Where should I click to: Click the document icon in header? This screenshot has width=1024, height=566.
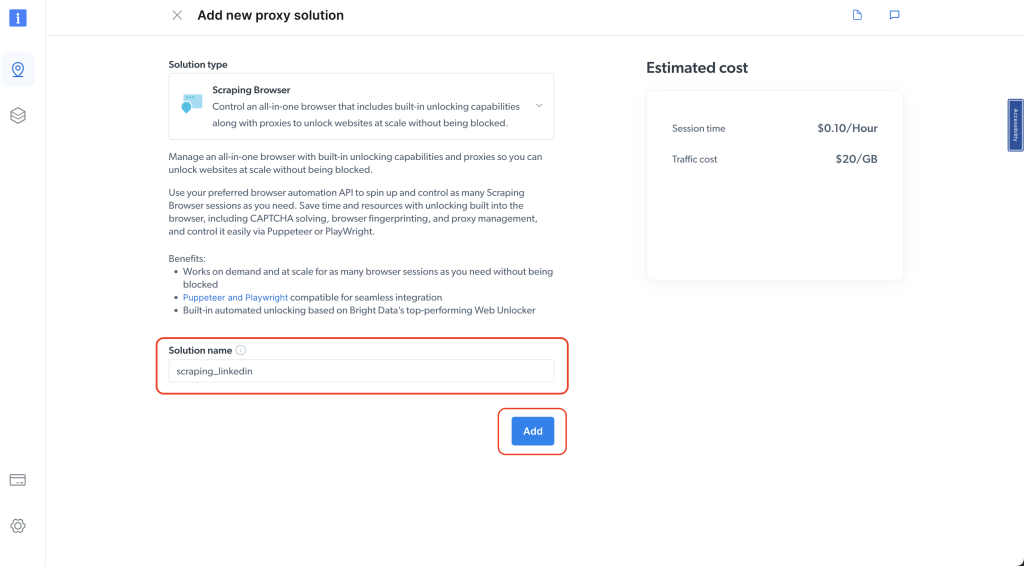(857, 15)
